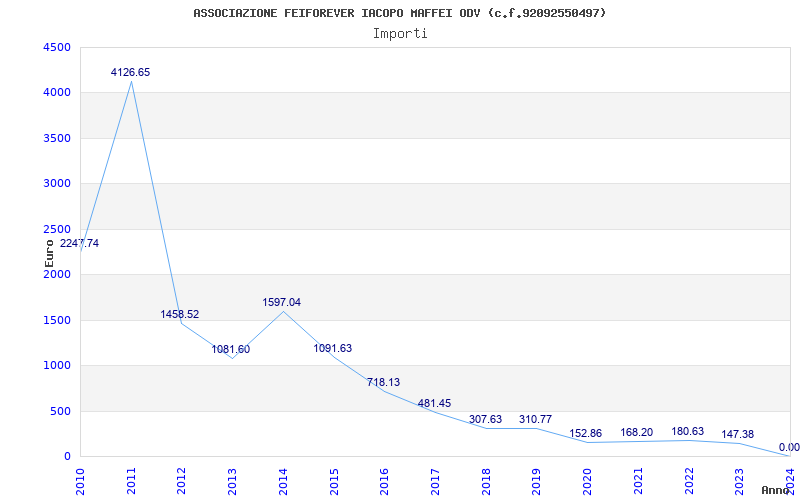The height and width of the screenshot is (500, 800).
Task: Click the 168.20 value label
Action: coord(636,433)
